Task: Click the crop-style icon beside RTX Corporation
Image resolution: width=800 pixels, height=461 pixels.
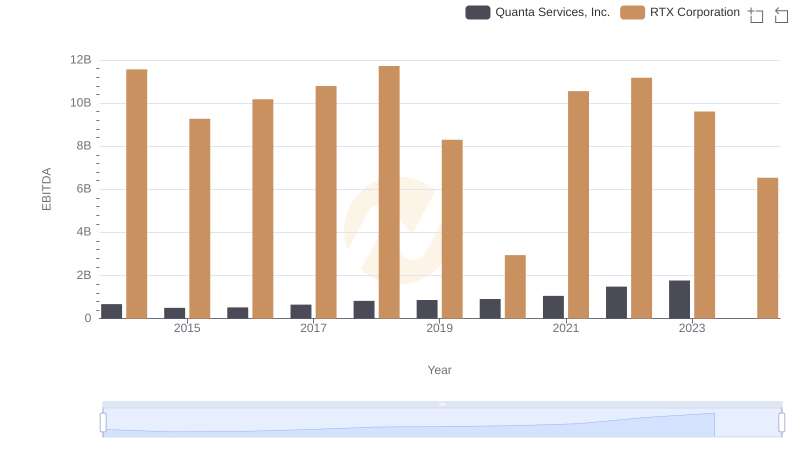Action: click(x=756, y=14)
